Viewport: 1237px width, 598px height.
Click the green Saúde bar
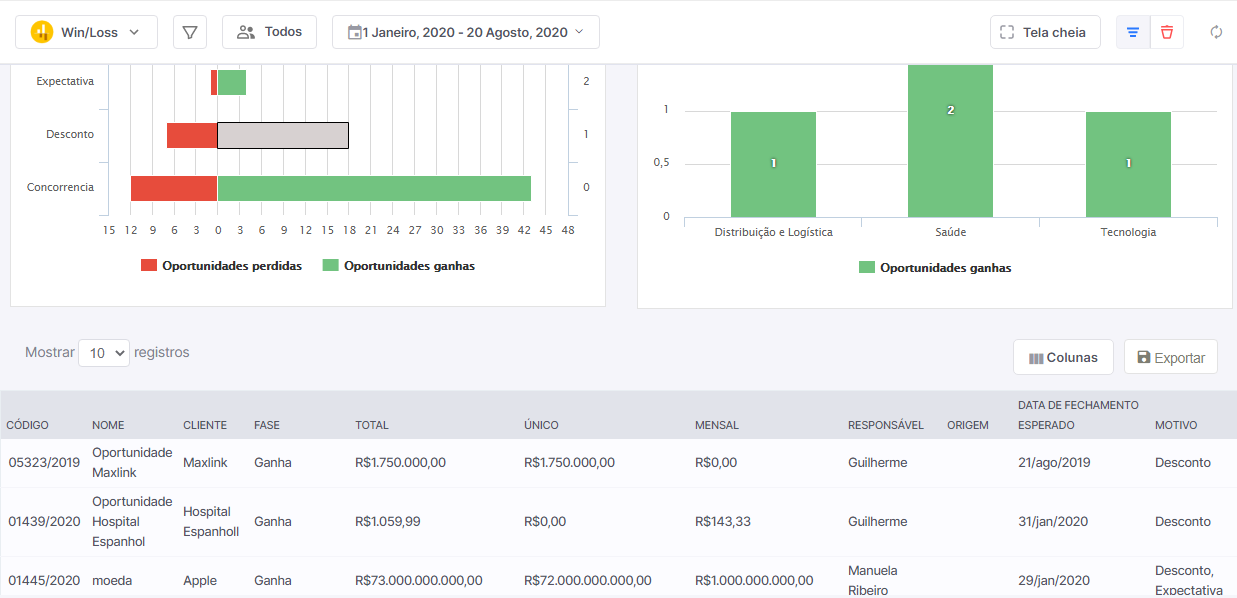click(x=950, y=140)
